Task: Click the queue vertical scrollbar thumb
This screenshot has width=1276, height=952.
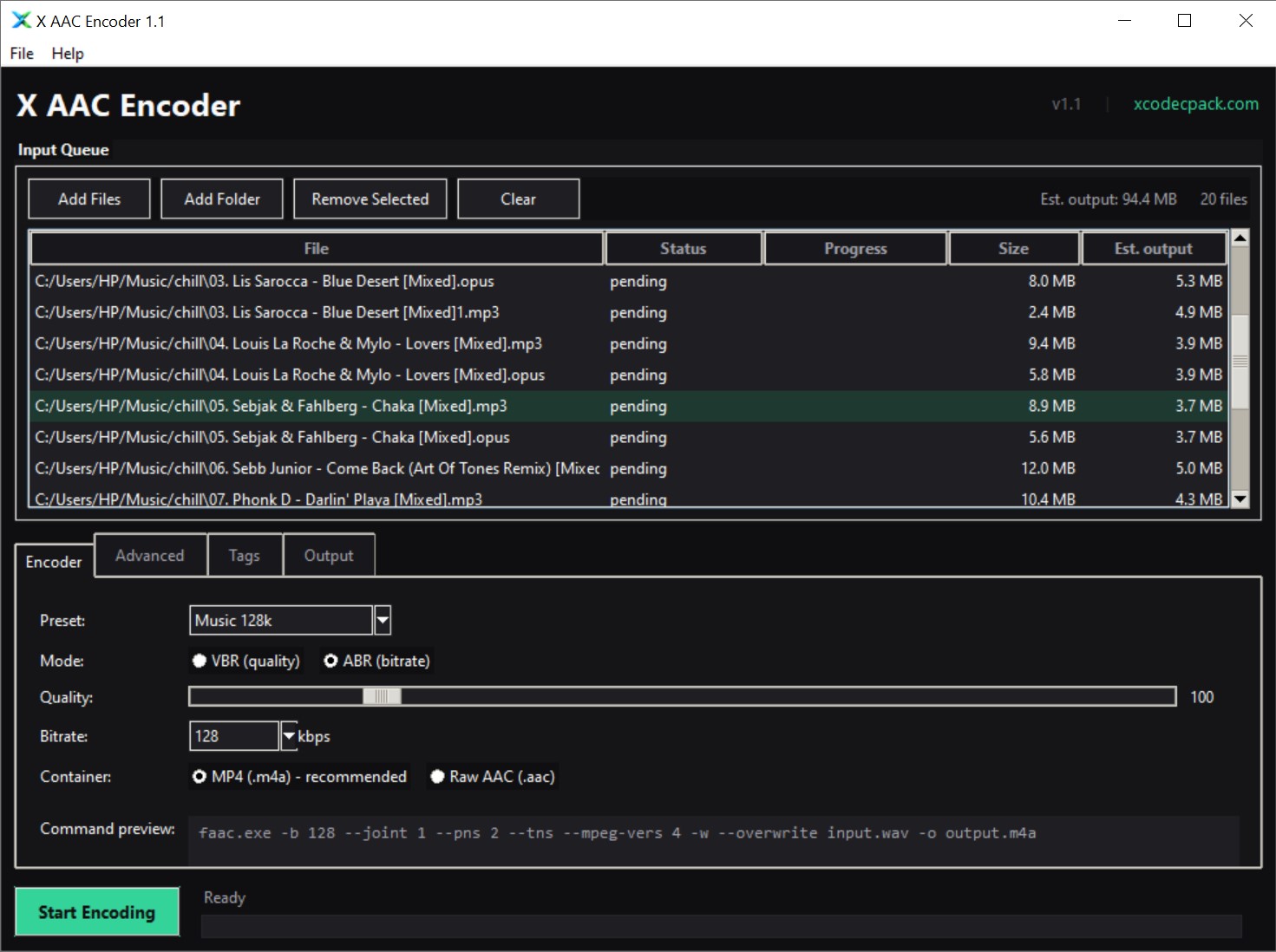Action: tap(1240, 362)
